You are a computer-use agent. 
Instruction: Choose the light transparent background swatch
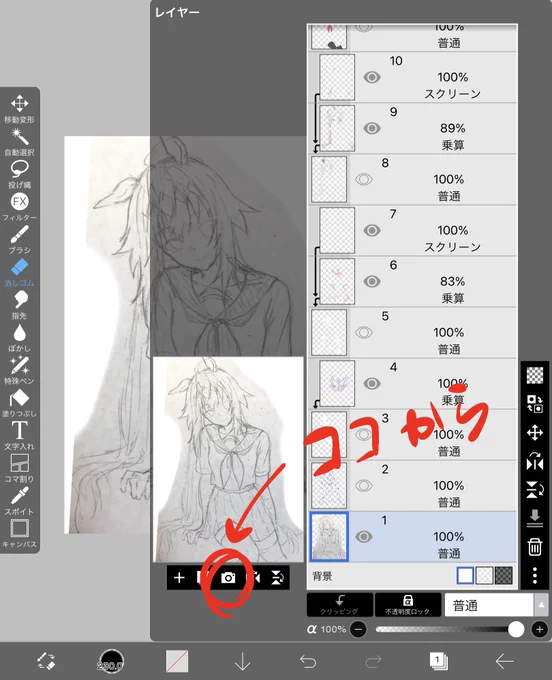[x=484, y=576]
